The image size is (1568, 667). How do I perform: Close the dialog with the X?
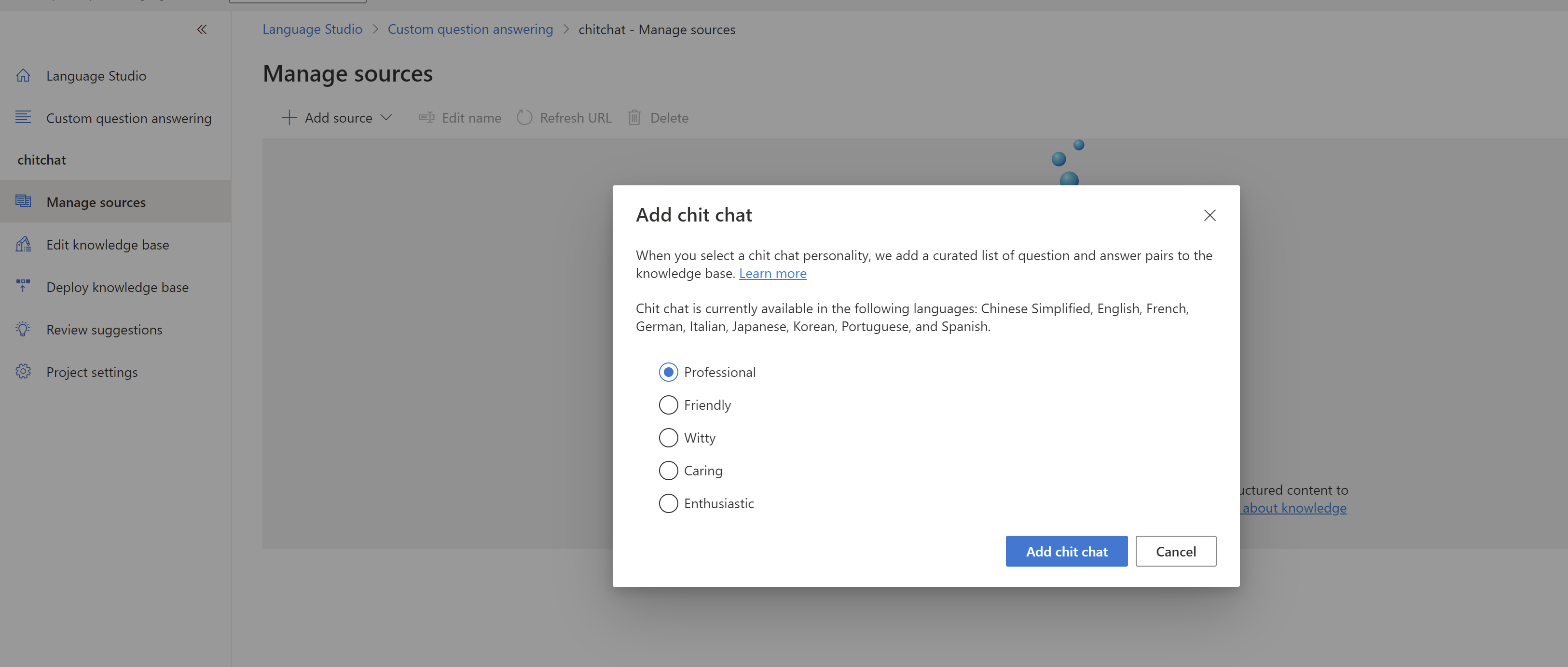pyautogui.click(x=1210, y=216)
